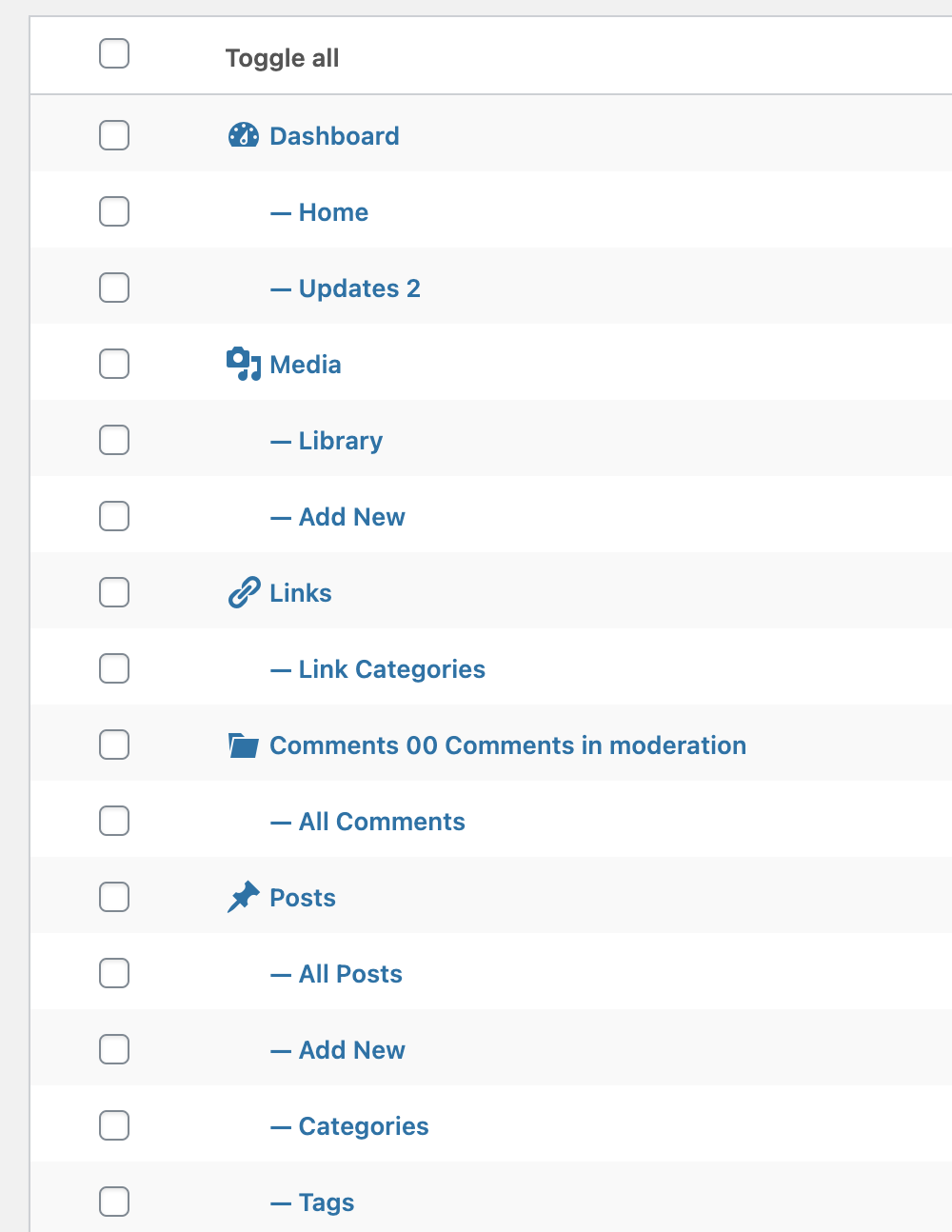
Task: Click the Links chain icon
Action: (x=244, y=591)
